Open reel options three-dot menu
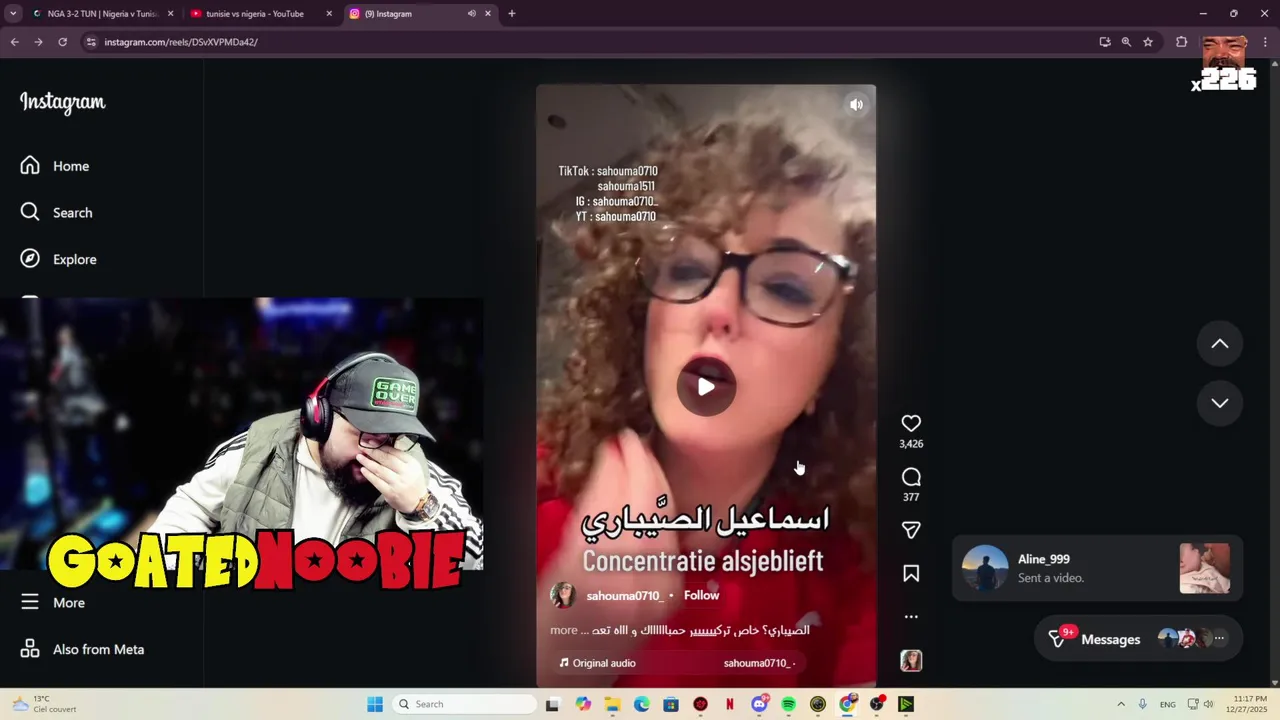 [x=911, y=617]
